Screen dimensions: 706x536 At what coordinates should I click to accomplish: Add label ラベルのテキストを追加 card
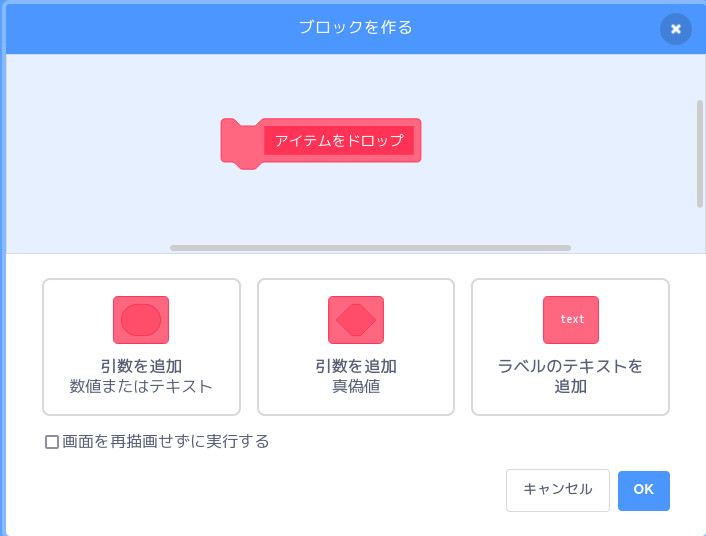[570, 347]
